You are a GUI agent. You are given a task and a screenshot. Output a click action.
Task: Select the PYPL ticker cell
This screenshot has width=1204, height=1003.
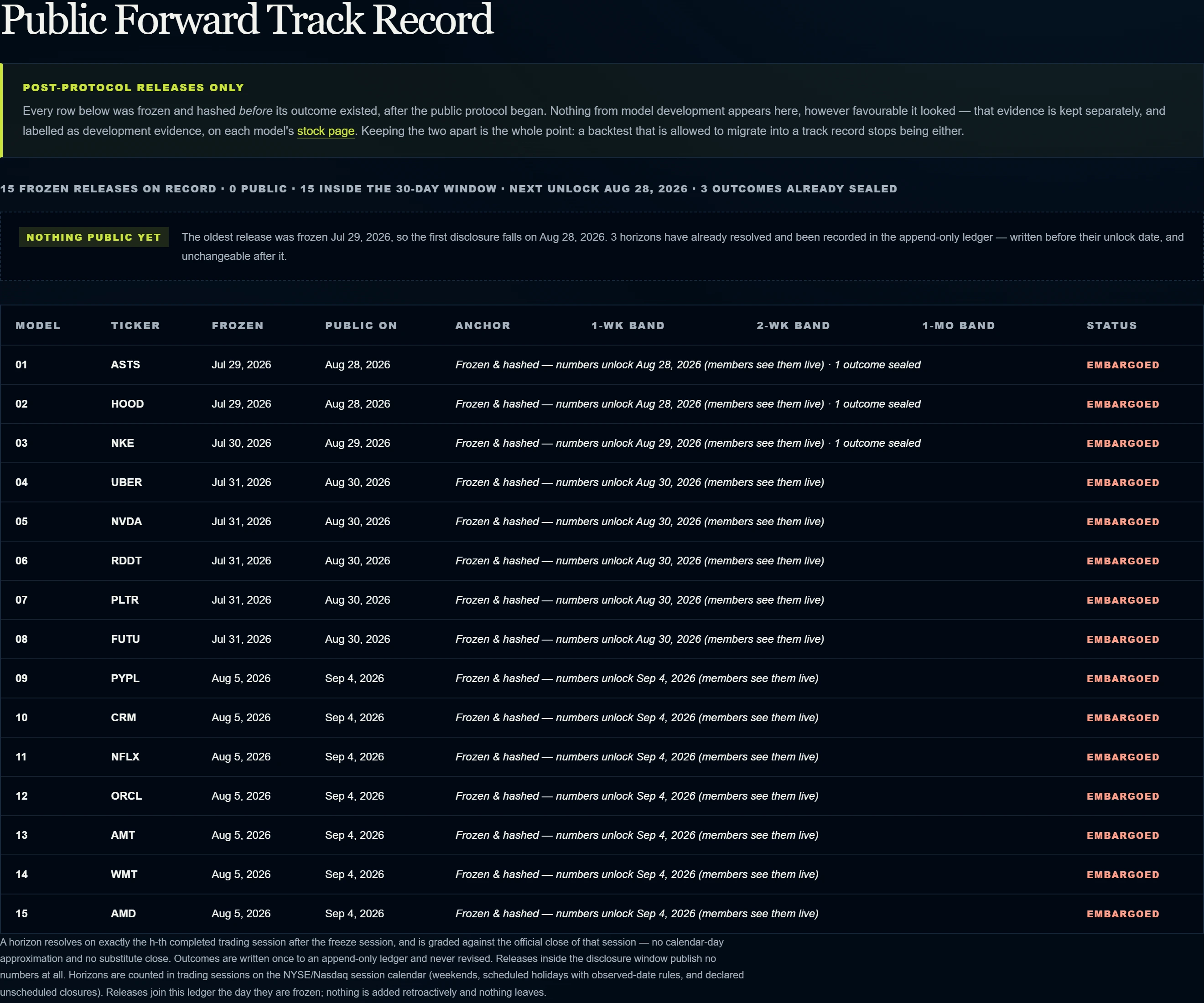point(125,678)
